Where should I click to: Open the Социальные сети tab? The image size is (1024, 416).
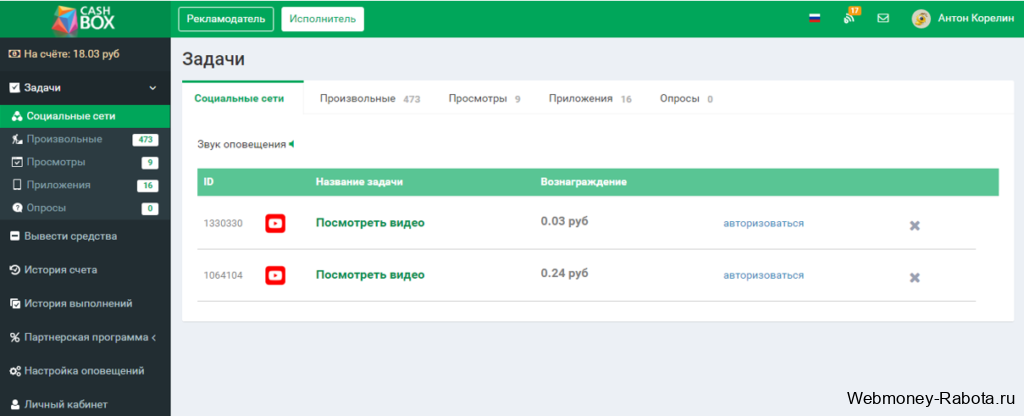240,99
